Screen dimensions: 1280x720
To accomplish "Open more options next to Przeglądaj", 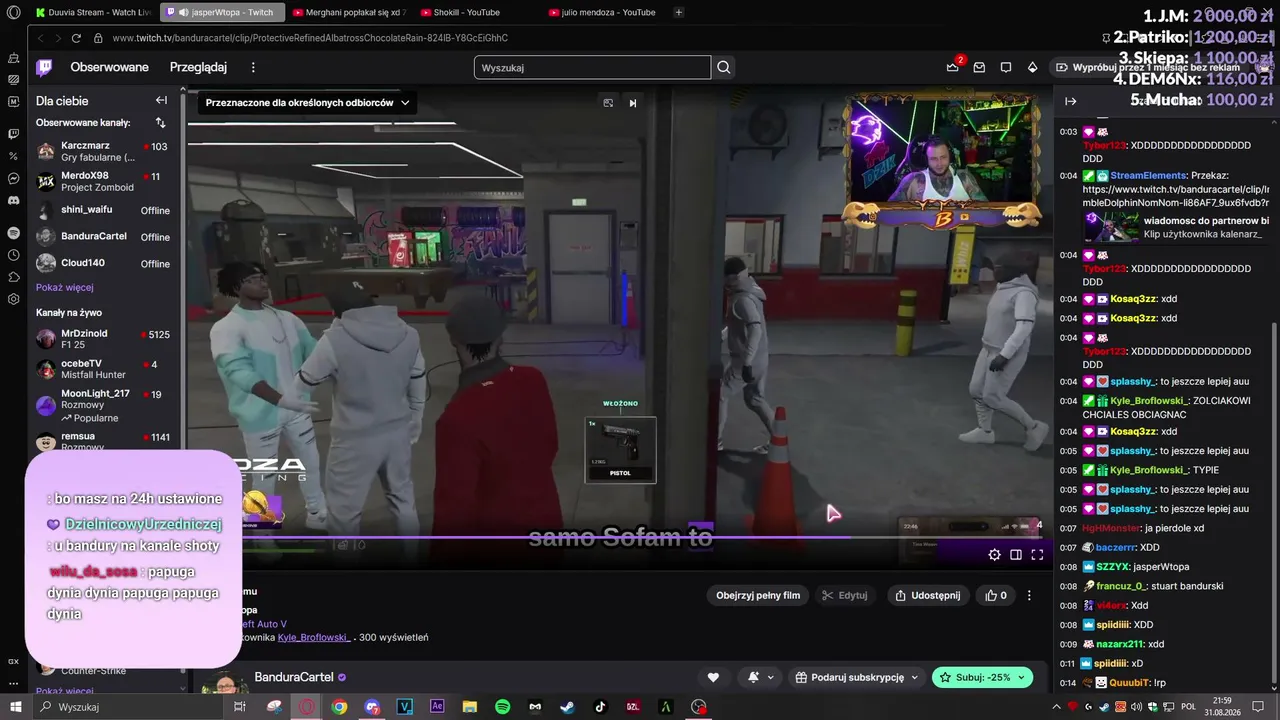I will pos(253,67).
